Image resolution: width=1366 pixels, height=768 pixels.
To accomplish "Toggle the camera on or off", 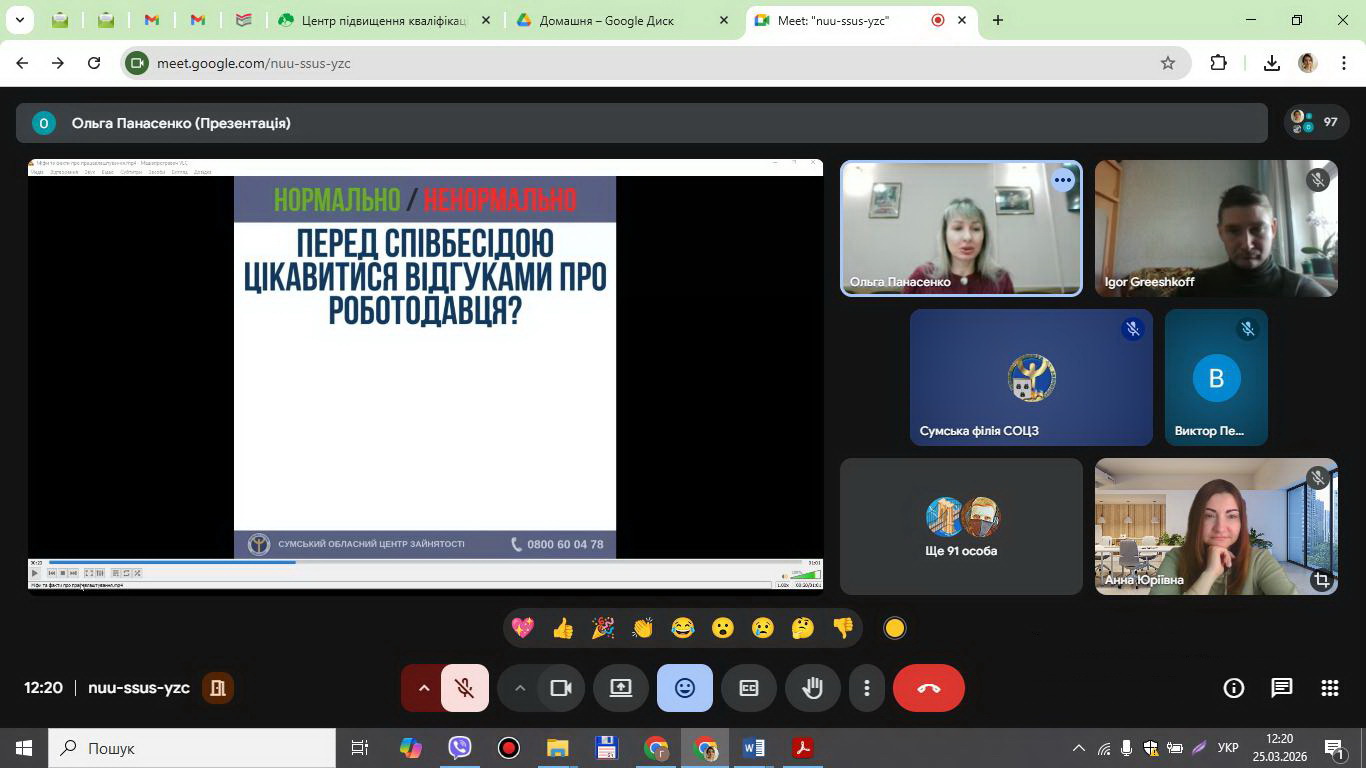I will pyautogui.click(x=561, y=688).
